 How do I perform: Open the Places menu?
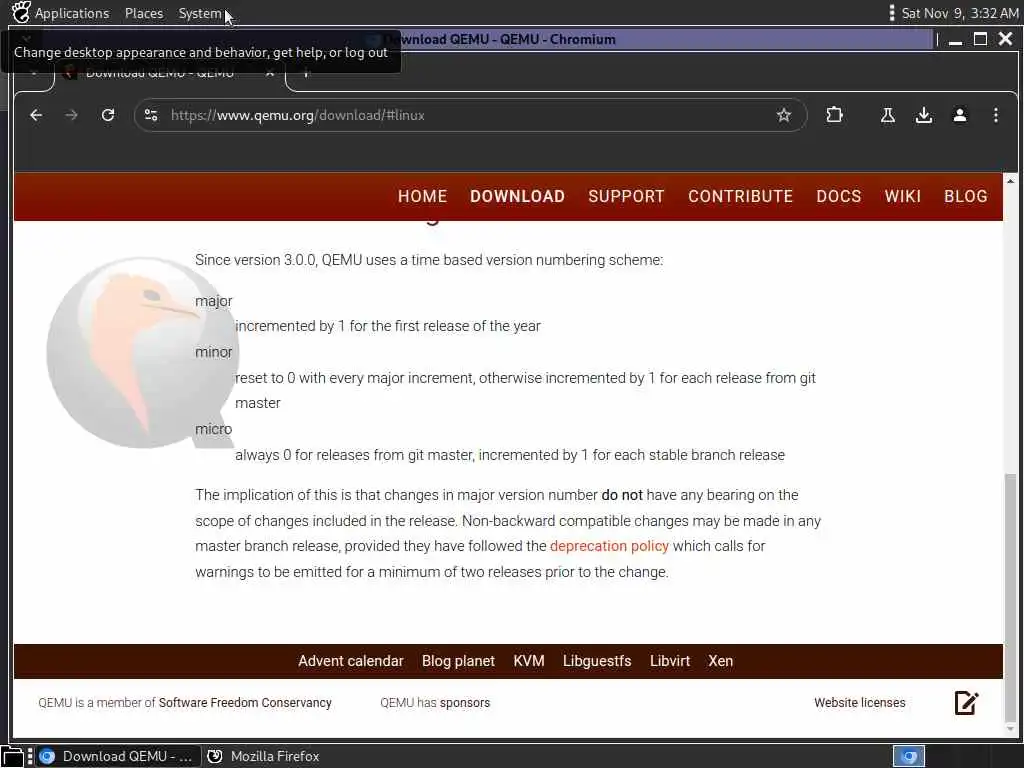(x=144, y=13)
